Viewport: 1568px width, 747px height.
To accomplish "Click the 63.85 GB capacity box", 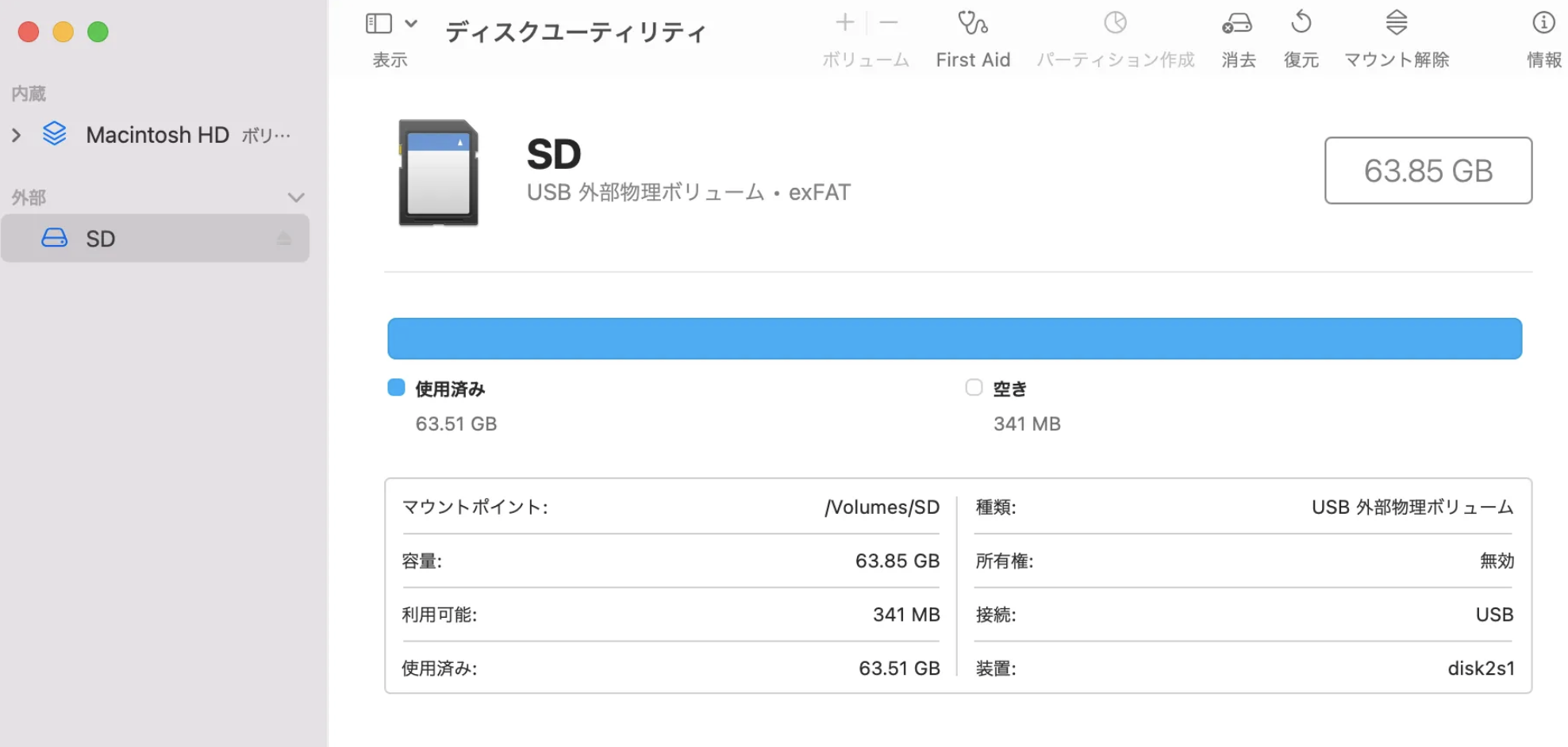I will tap(1428, 170).
